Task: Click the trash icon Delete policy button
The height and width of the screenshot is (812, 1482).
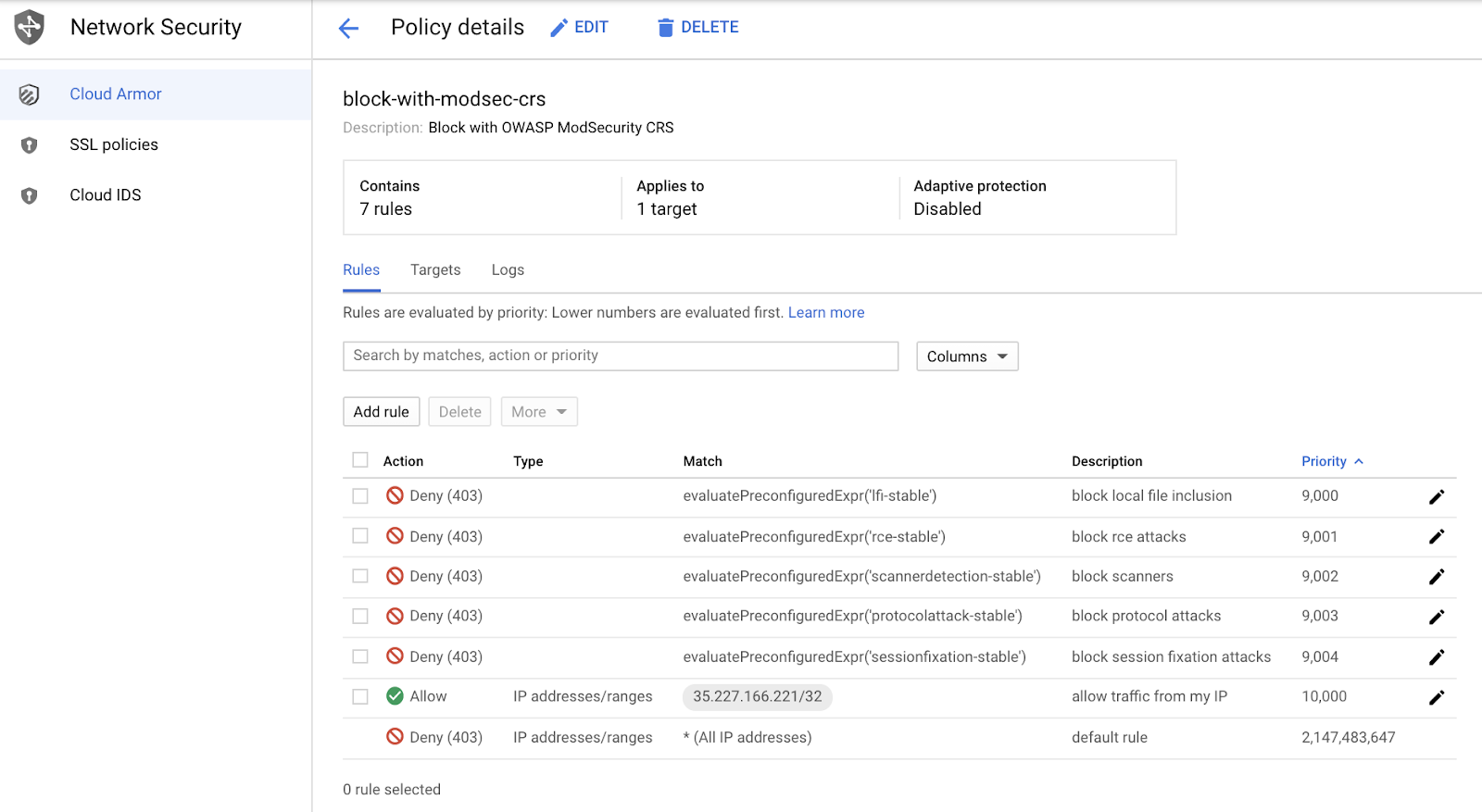Action: [x=697, y=28]
